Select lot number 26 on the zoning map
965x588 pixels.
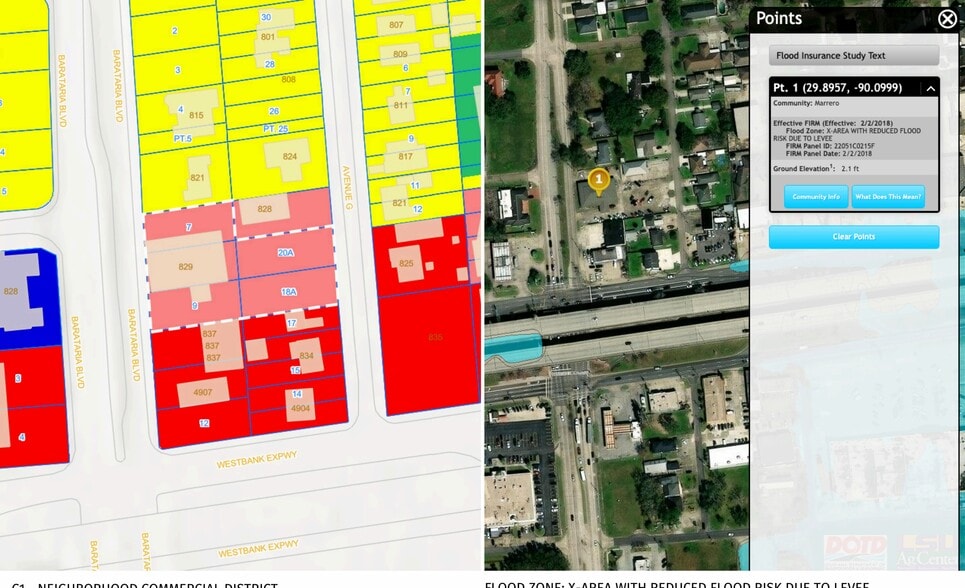click(274, 111)
